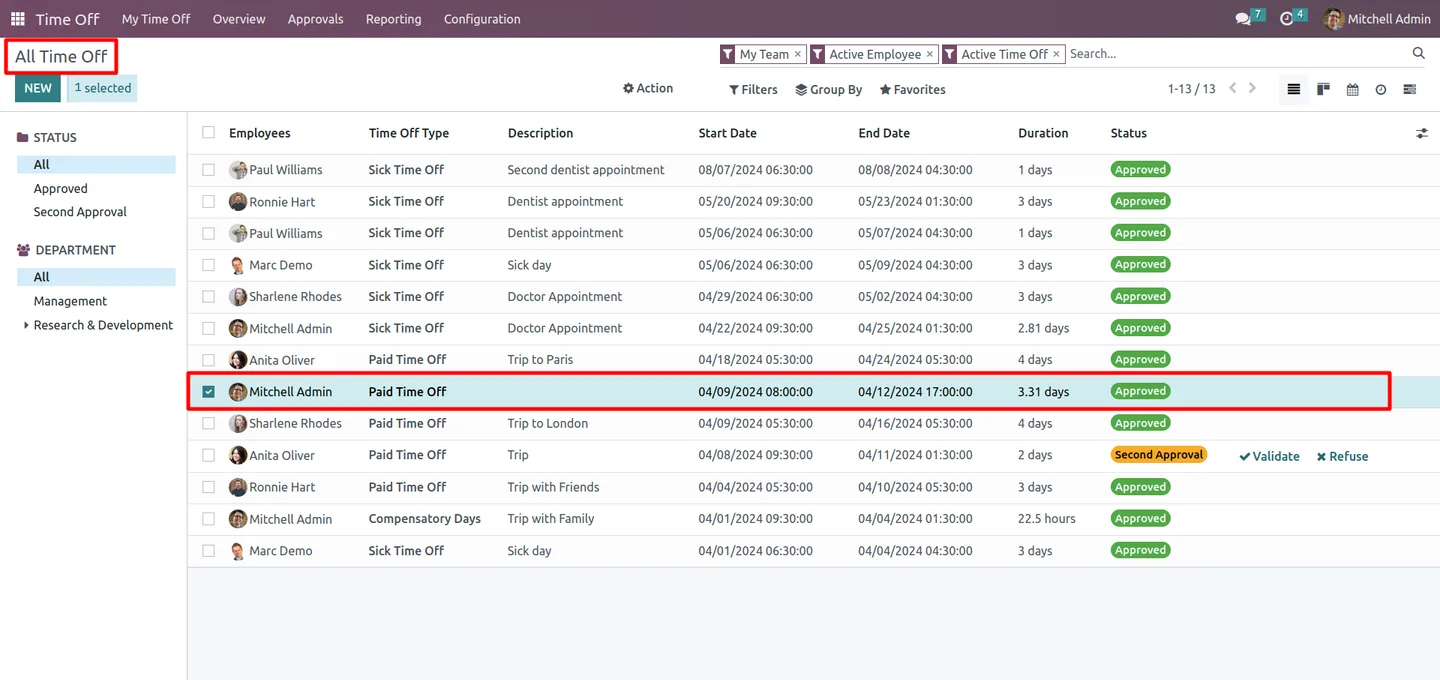The height and width of the screenshot is (680, 1440).
Task: Switch to calendar view icon
Action: coord(1352,90)
